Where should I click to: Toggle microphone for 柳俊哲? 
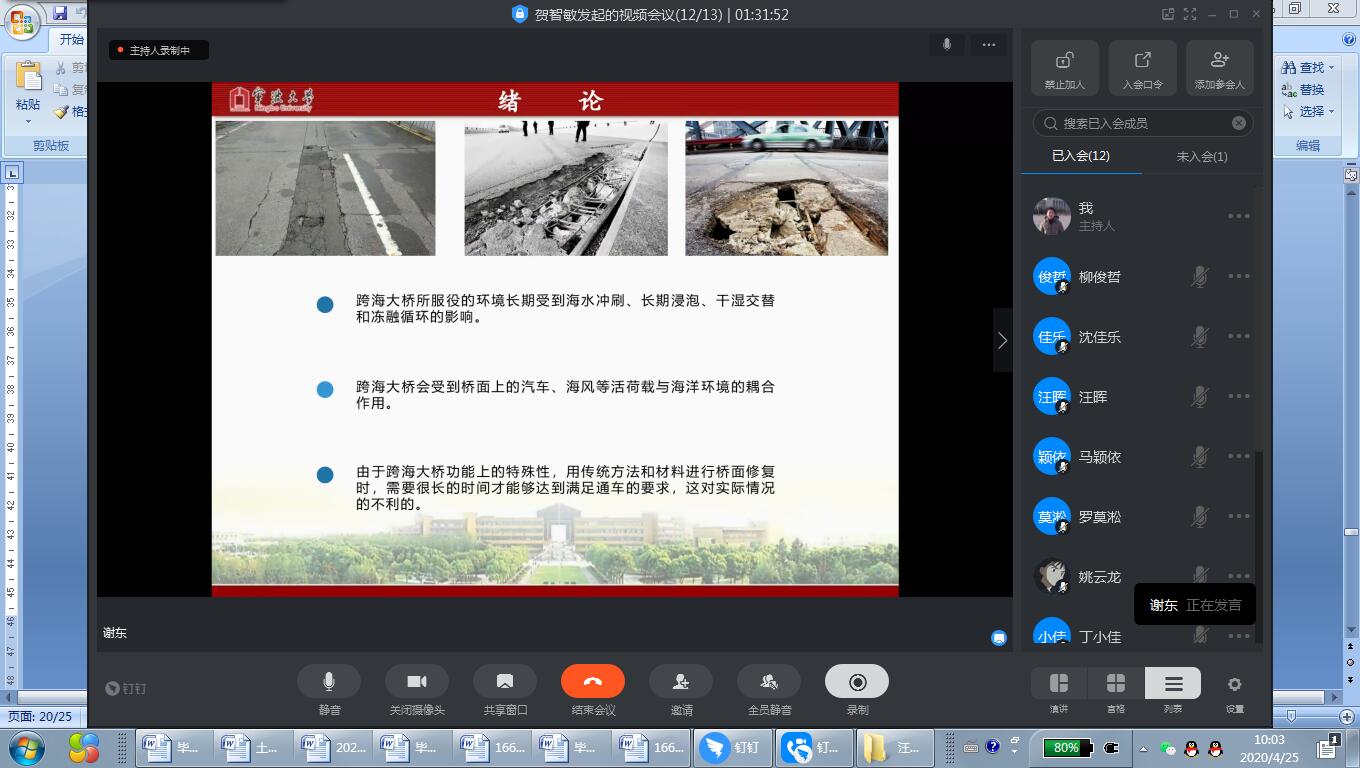click(1200, 277)
